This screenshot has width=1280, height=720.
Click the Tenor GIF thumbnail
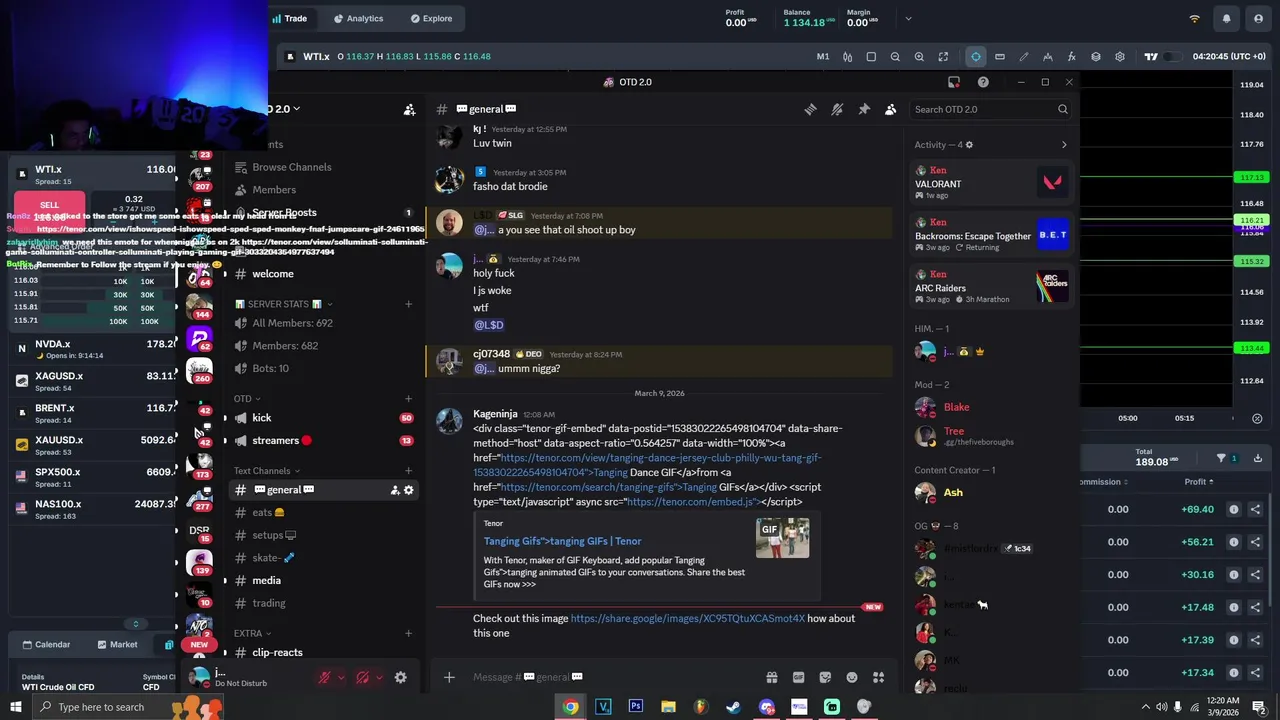[782, 538]
